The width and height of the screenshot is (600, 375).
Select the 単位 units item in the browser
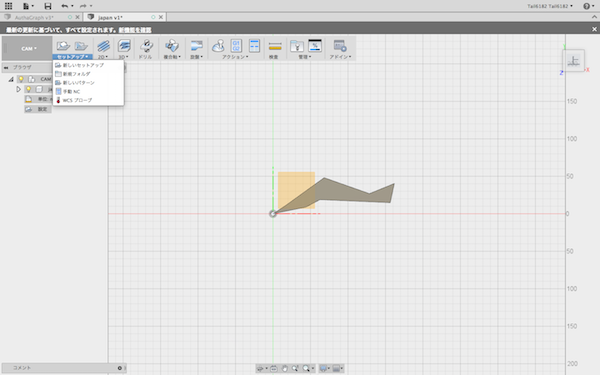point(38,99)
